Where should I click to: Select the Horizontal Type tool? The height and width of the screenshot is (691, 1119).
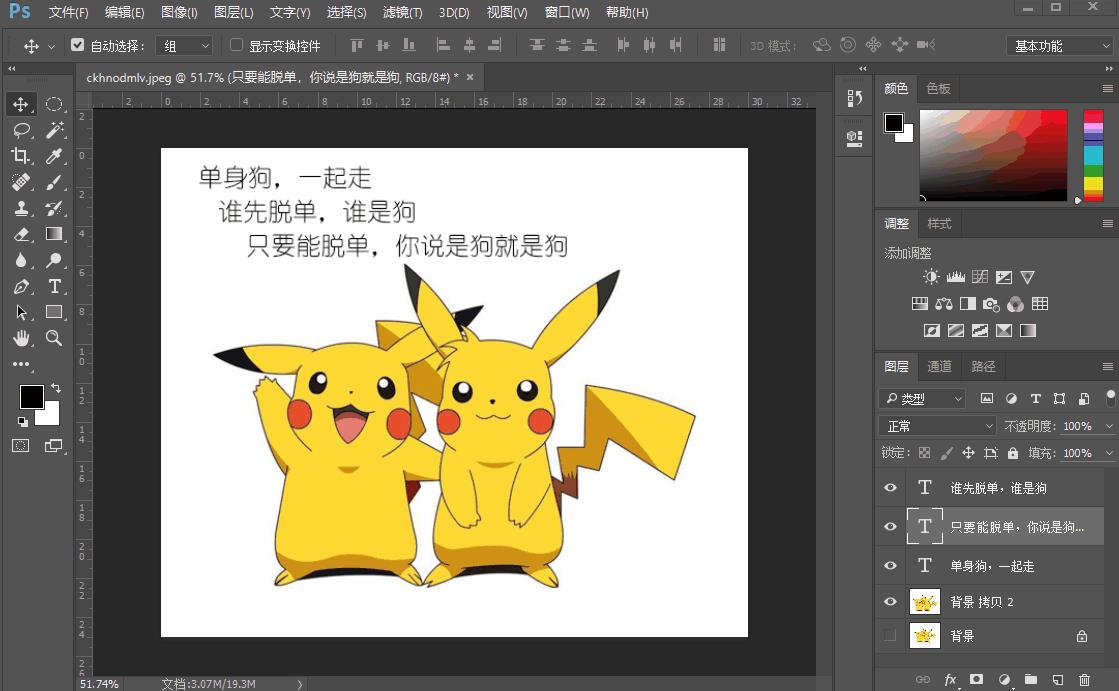point(54,287)
